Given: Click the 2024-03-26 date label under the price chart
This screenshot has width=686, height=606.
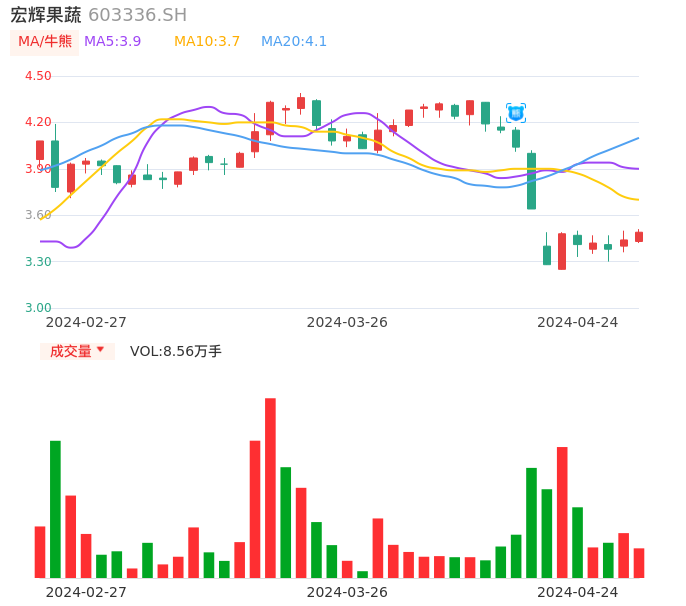Looking at the screenshot, I should (x=347, y=322).
